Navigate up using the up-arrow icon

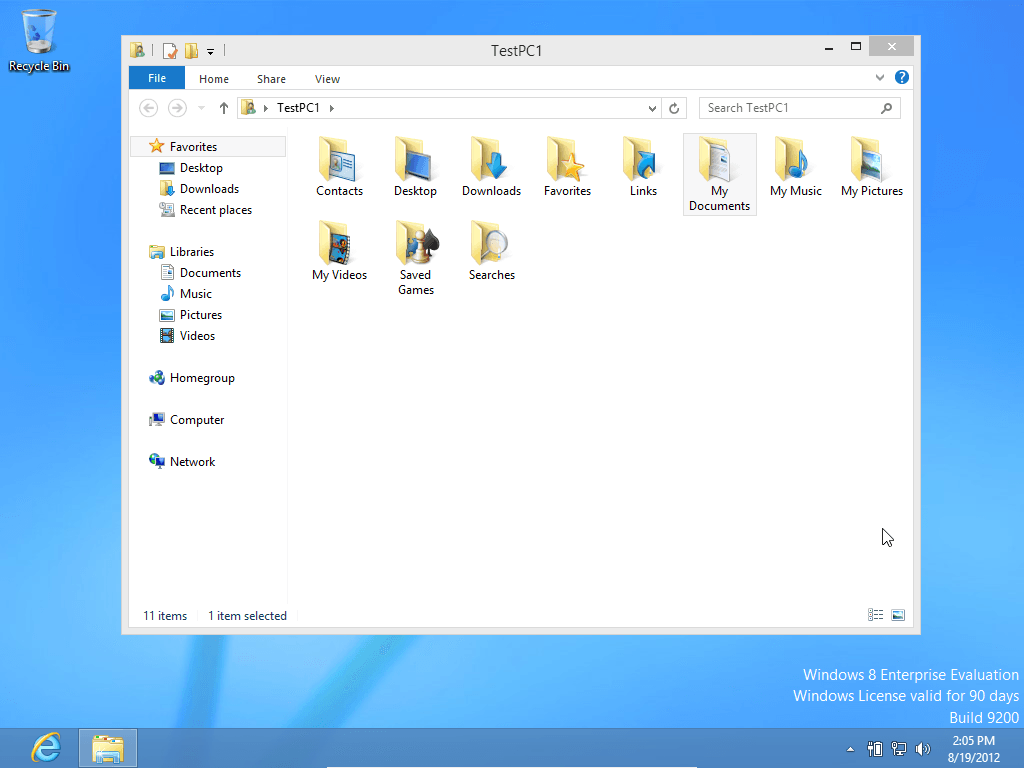(x=221, y=108)
